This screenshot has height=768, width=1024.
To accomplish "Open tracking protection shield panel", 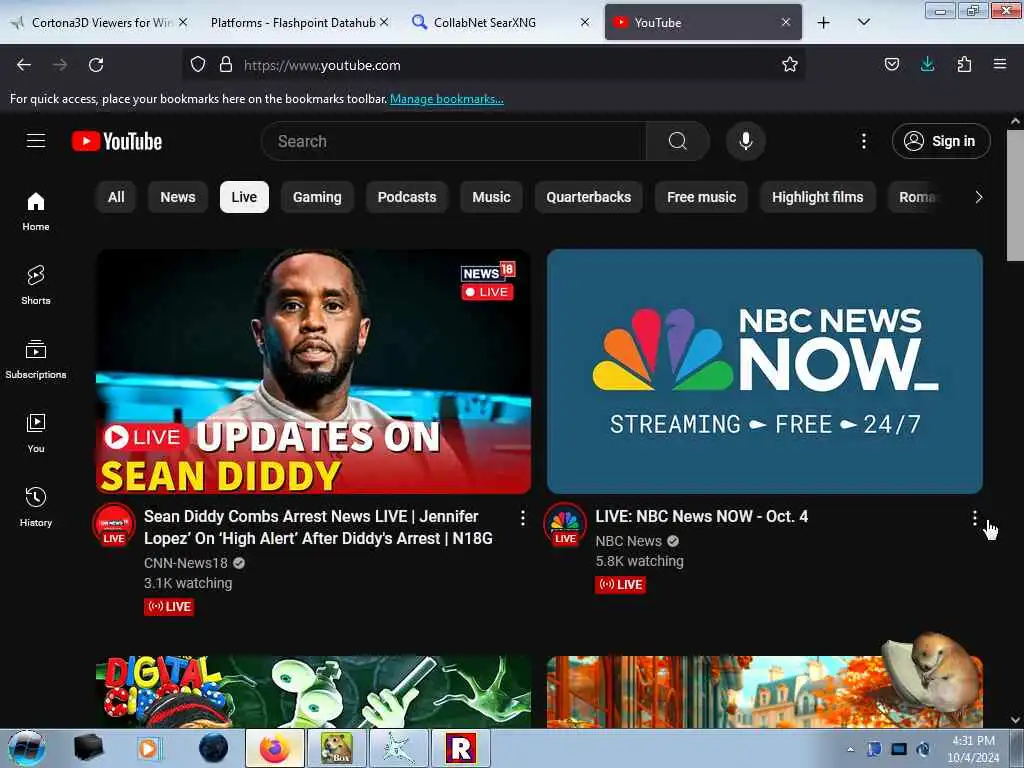I will point(198,65).
